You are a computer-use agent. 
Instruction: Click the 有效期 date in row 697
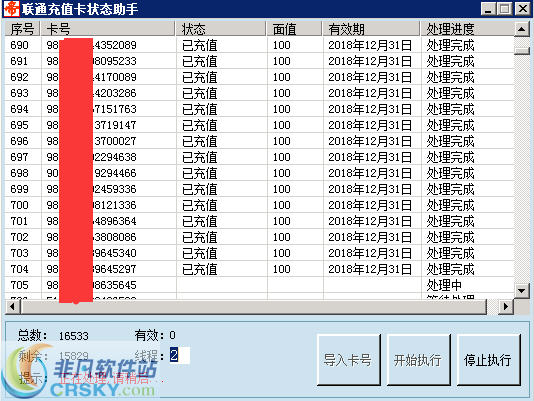coord(370,157)
